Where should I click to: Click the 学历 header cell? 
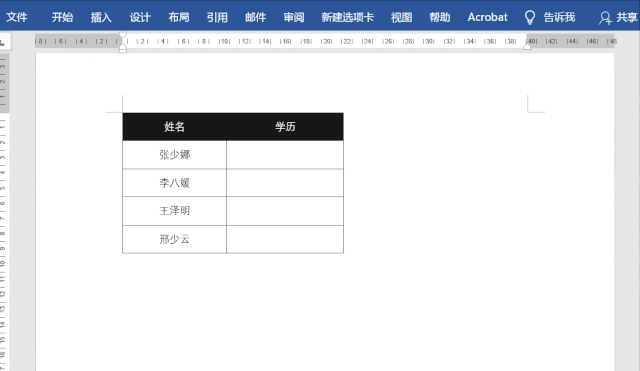coord(285,127)
